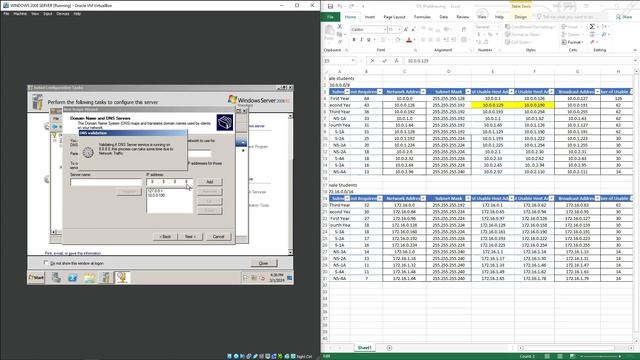Adjust the Excel zoom slider
Image resolution: width=640 pixels, height=360 pixels.
(x=600, y=356)
